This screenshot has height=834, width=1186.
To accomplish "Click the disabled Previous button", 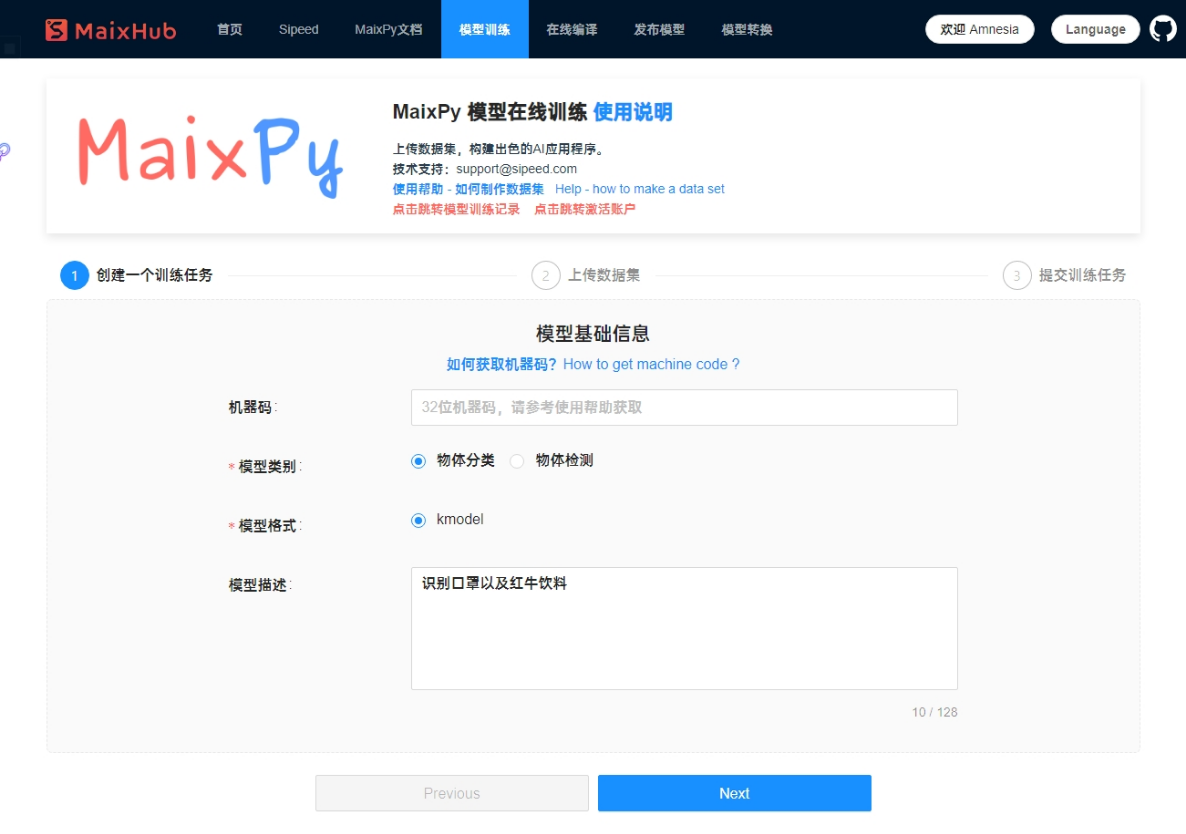I will (x=452, y=793).
